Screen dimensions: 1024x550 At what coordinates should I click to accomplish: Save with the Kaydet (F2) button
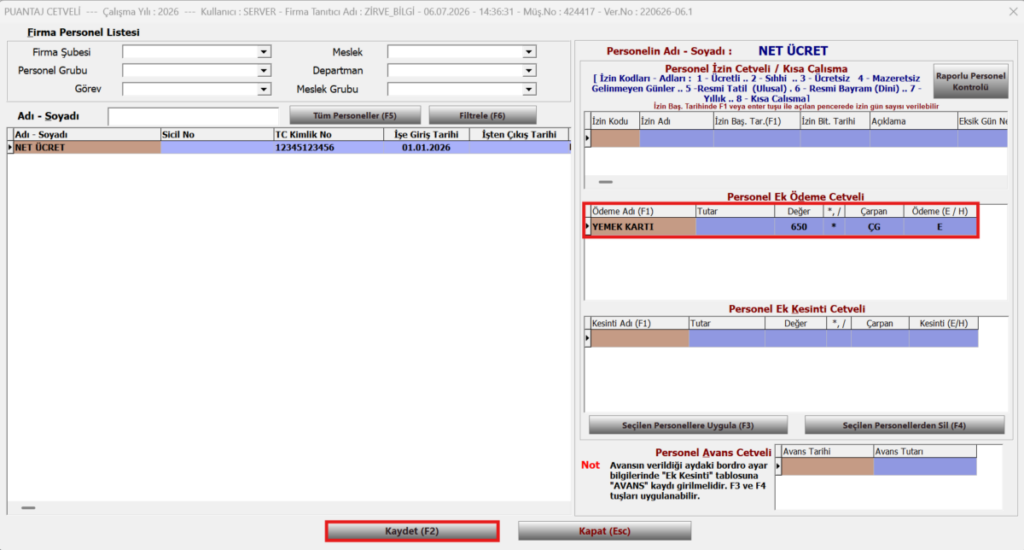[x=412, y=531]
